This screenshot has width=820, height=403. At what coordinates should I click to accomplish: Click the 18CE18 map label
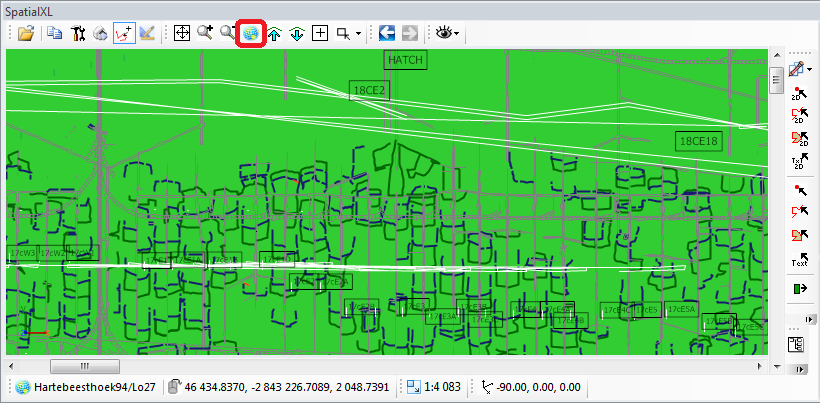coord(699,141)
